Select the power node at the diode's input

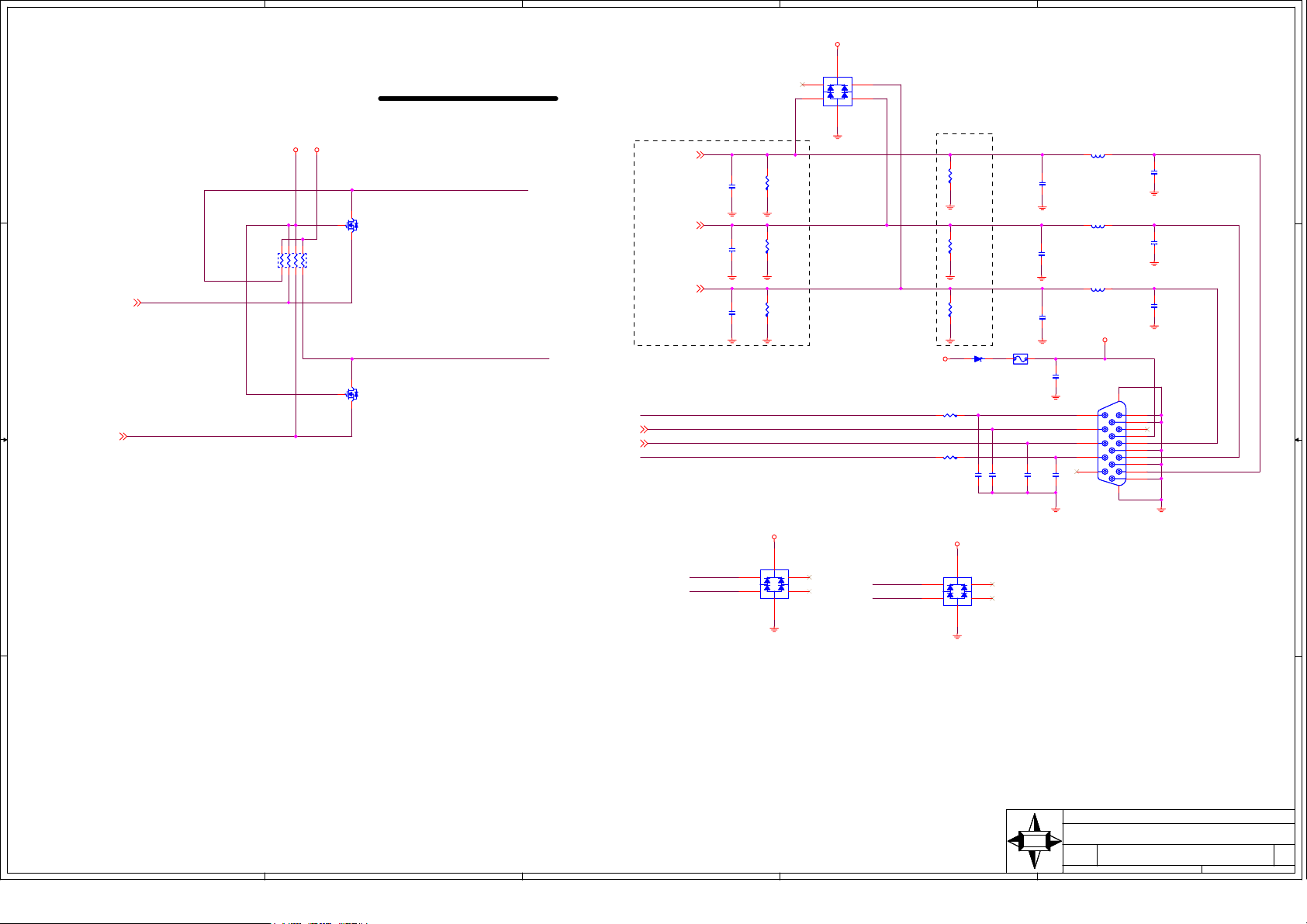[946, 359]
